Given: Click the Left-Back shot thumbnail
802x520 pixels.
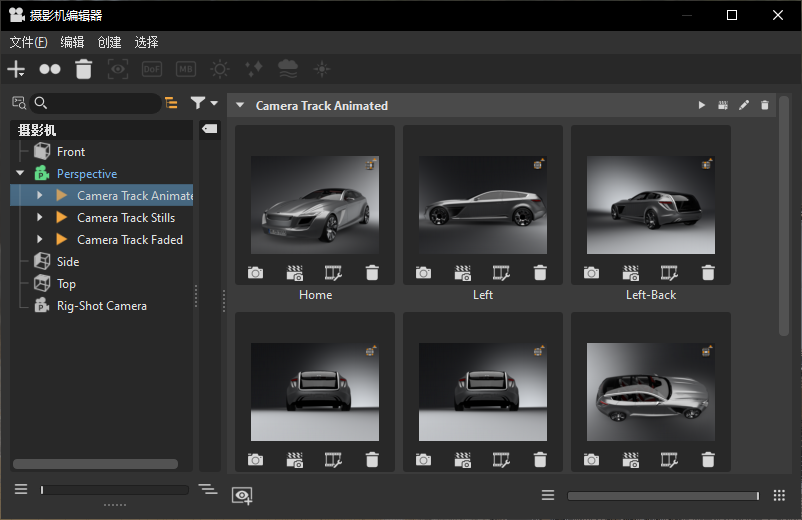Looking at the screenshot, I should coord(651,205).
